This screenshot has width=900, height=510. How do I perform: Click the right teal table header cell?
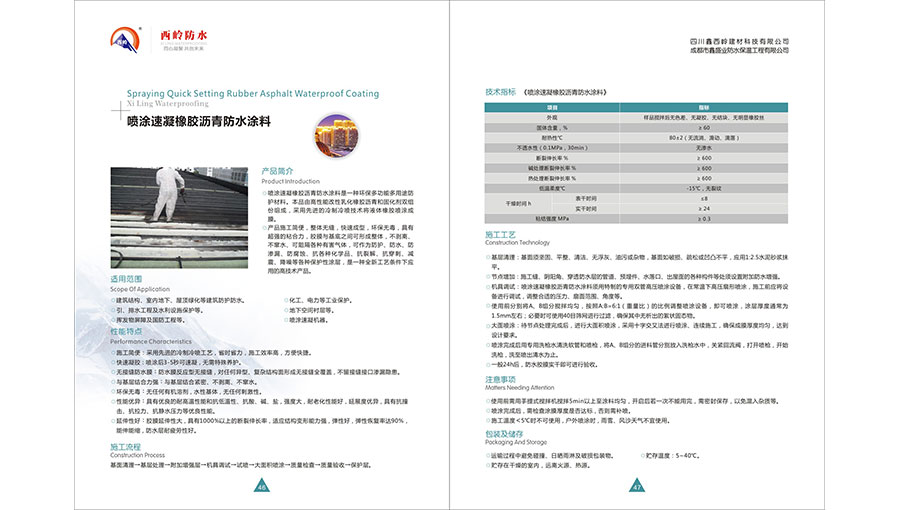[x=704, y=107]
